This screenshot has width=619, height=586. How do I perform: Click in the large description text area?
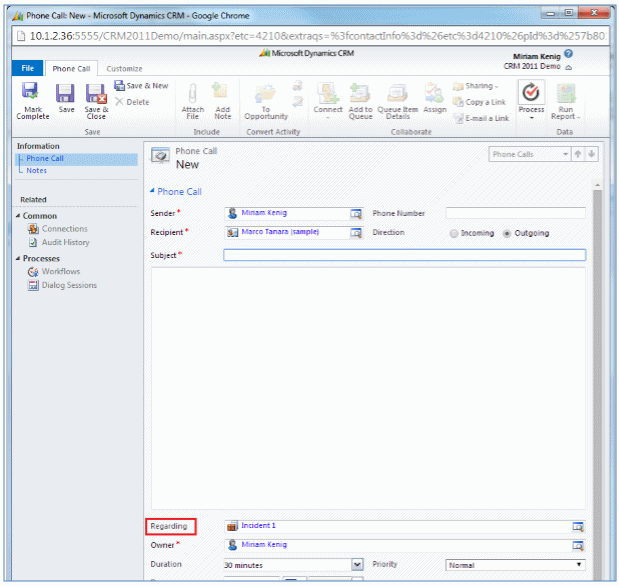pyautogui.click(x=368, y=389)
